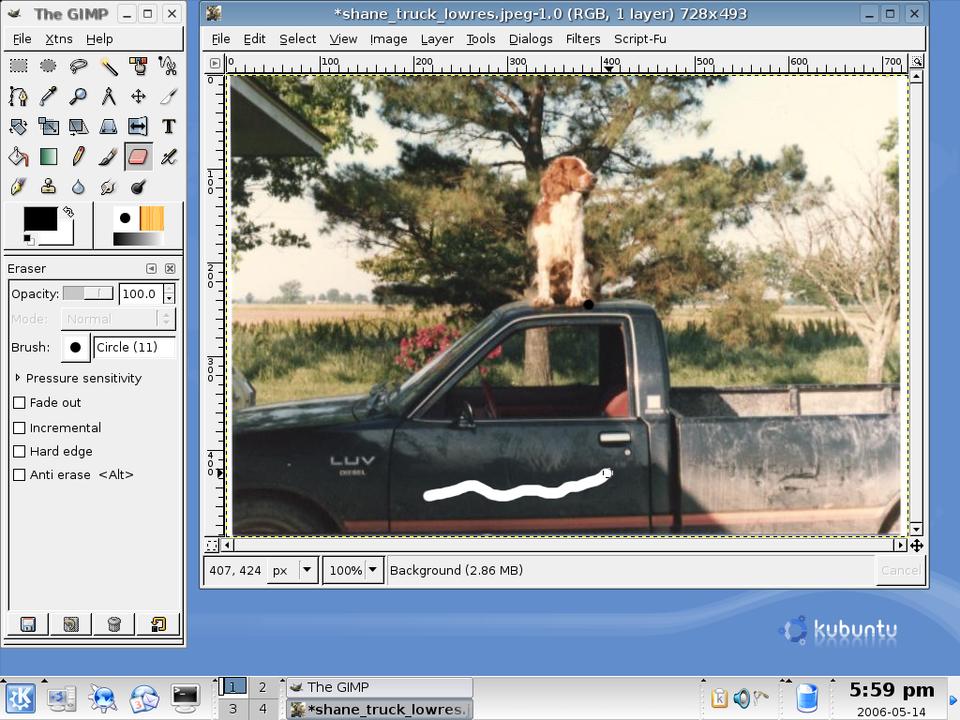This screenshot has height=720, width=960.
Task: Open the 100% zoom level dropdown
Action: [373, 570]
